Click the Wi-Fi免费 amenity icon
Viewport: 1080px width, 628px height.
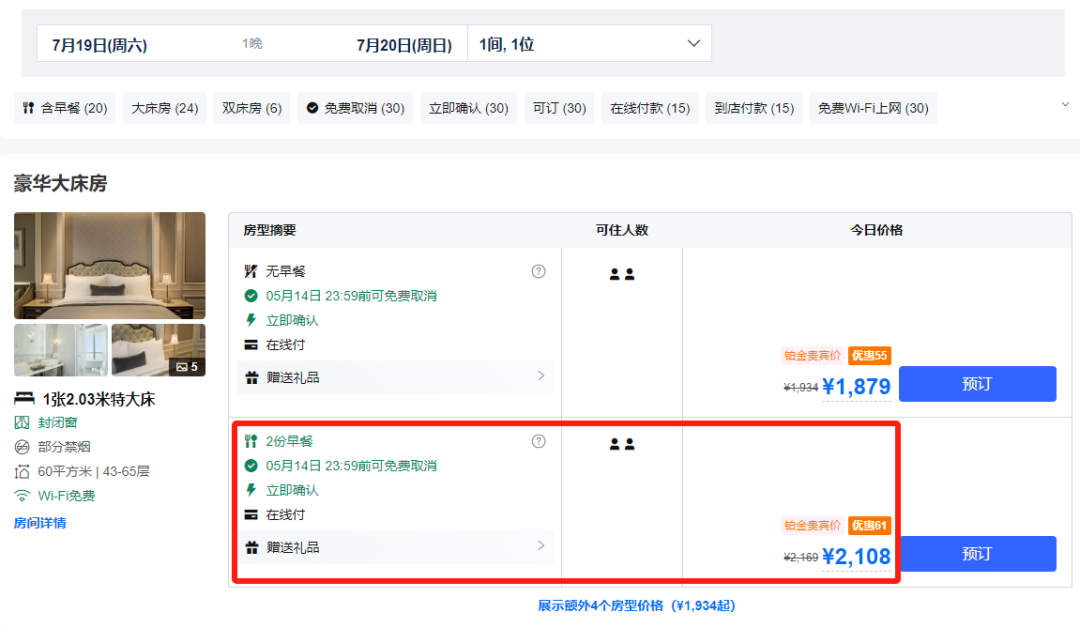tap(22, 496)
